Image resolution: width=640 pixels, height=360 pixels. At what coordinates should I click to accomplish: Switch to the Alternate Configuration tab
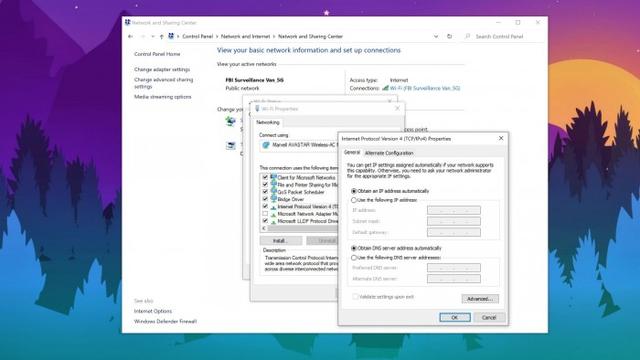pos(389,153)
